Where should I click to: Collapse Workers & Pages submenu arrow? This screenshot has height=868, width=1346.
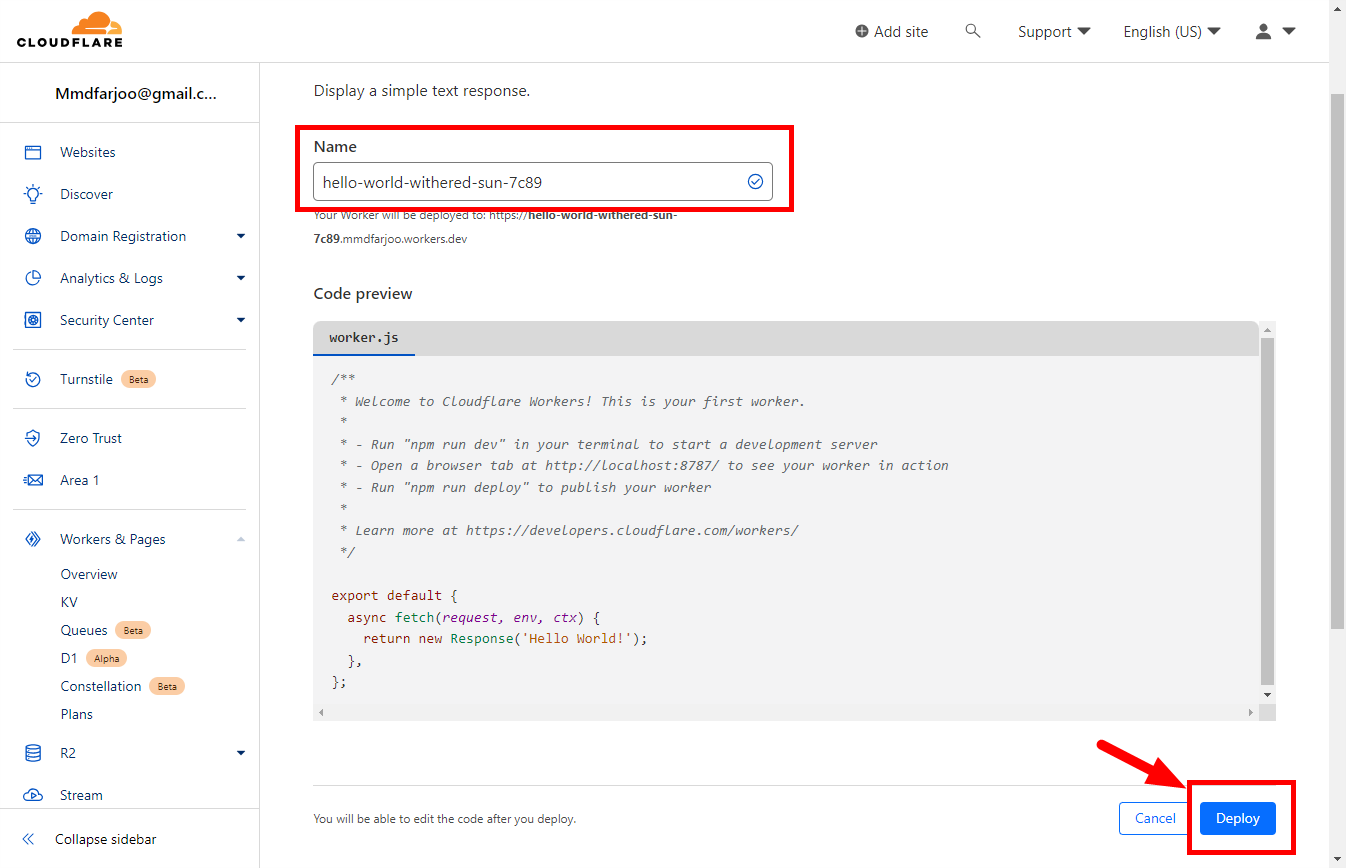241,539
